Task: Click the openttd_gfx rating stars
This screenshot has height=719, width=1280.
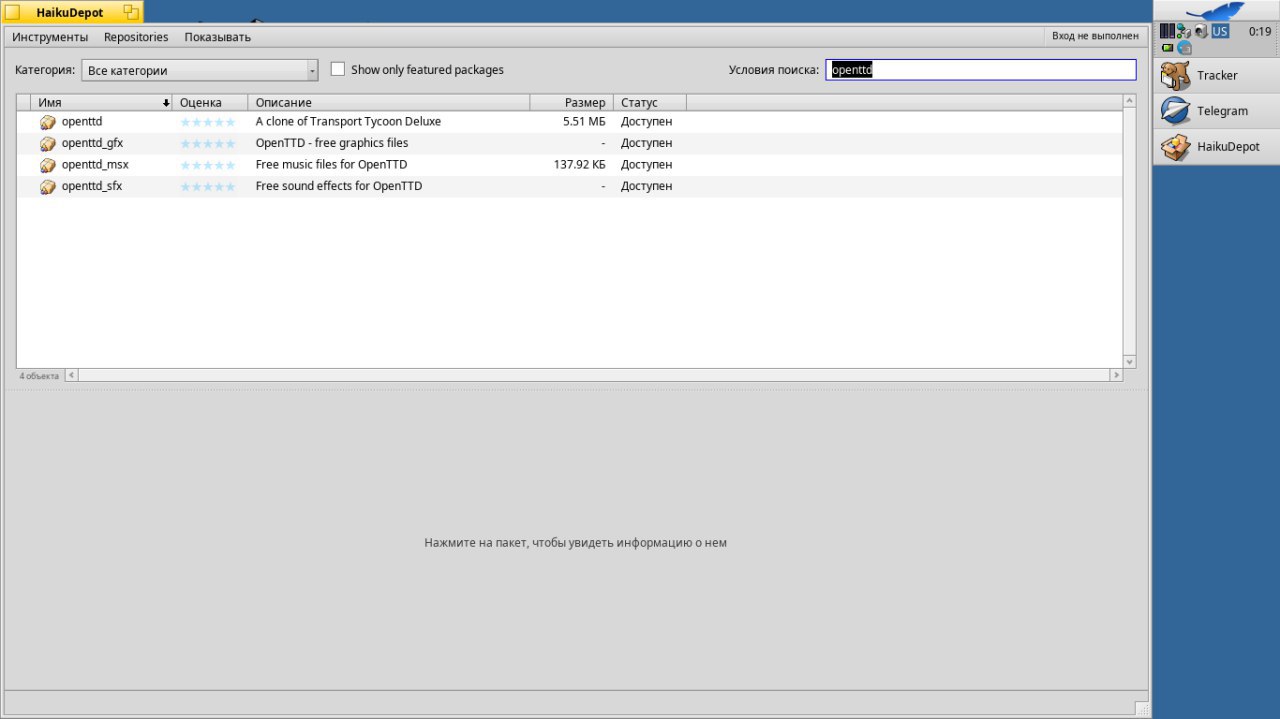Action: 208,144
